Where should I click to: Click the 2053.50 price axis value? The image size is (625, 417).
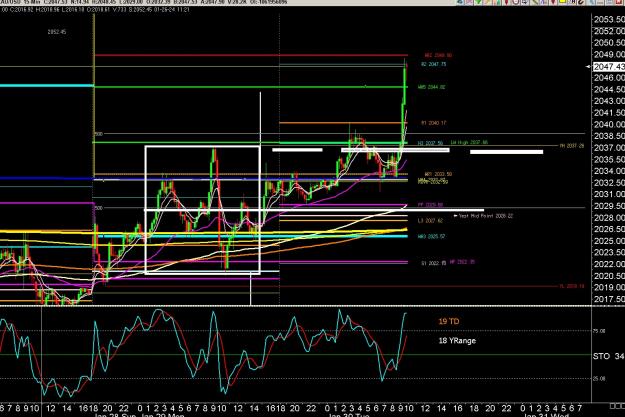click(609, 20)
